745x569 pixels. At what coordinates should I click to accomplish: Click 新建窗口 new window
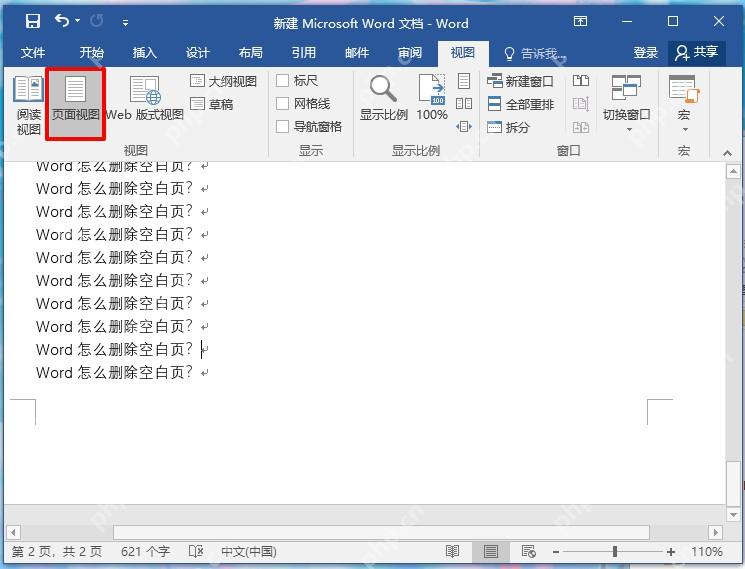click(520, 81)
